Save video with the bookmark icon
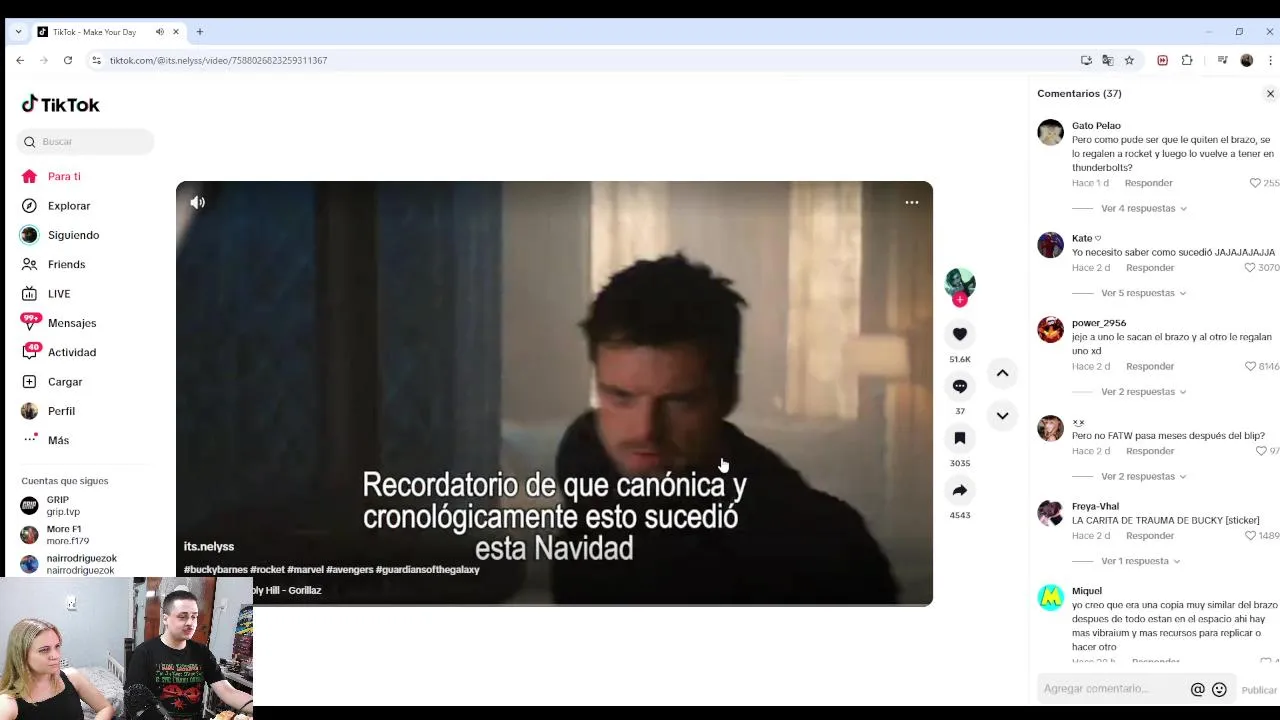Screen dimensions: 1280x720 tap(960, 438)
